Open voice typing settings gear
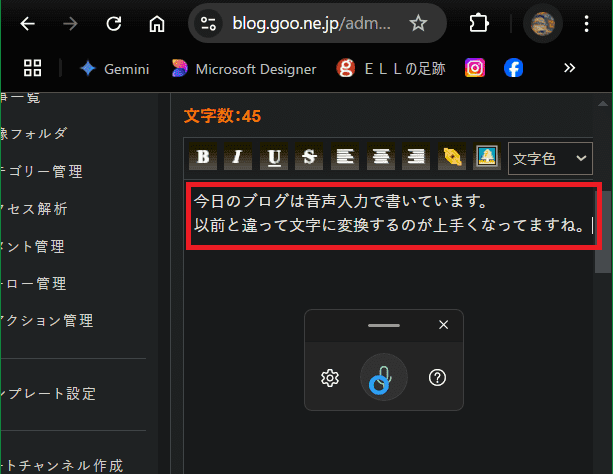The image size is (613, 474). pyautogui.click(x=330, y=378)
